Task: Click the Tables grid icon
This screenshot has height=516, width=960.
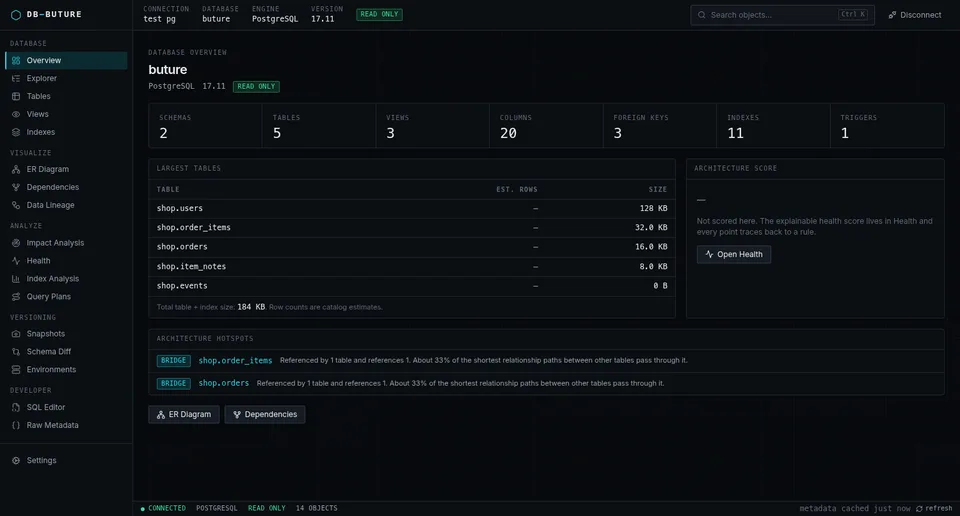Action: tap(16, 96)
